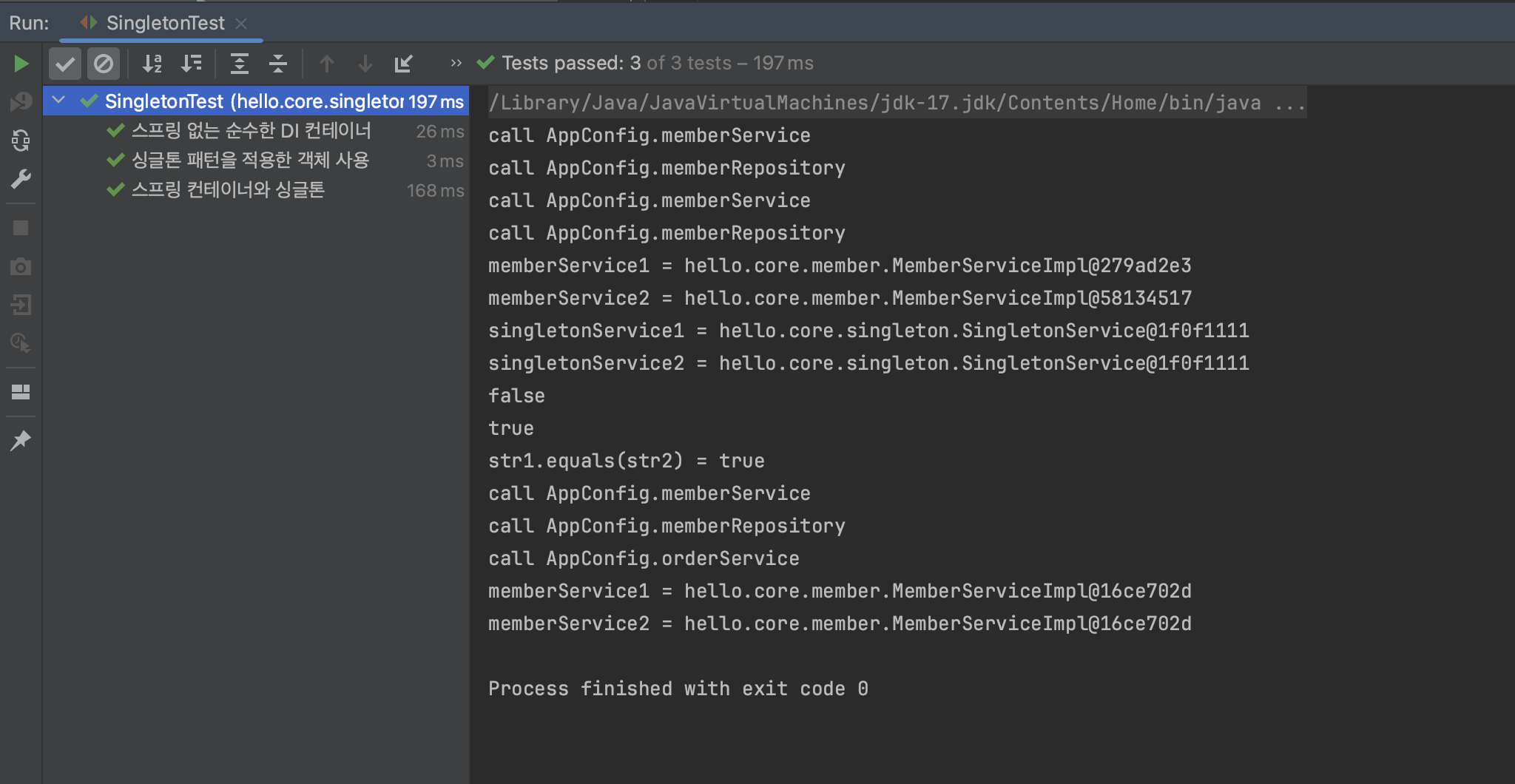Sort test results by duration
This screenshot has width=1515, height=784.
click(191, 64)
